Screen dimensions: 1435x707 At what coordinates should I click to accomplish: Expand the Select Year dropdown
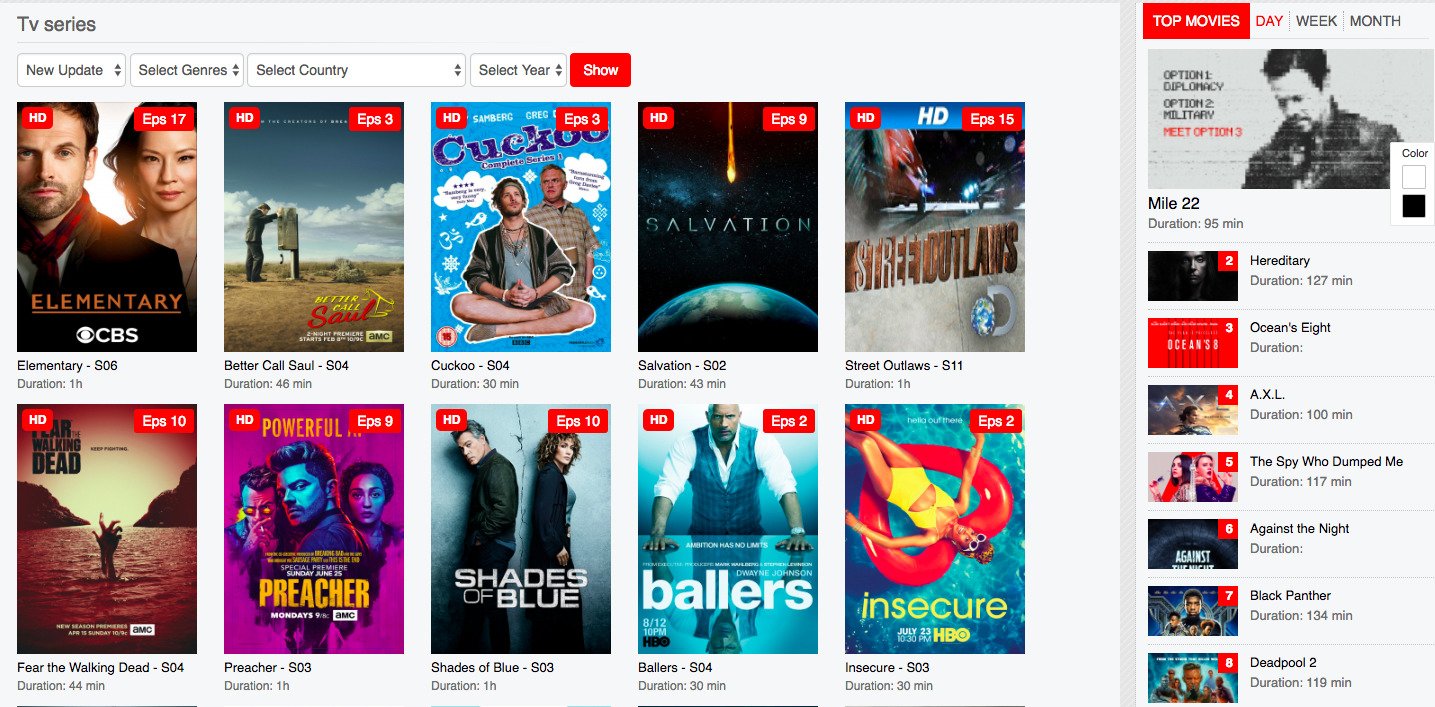[x=518, y=70]
